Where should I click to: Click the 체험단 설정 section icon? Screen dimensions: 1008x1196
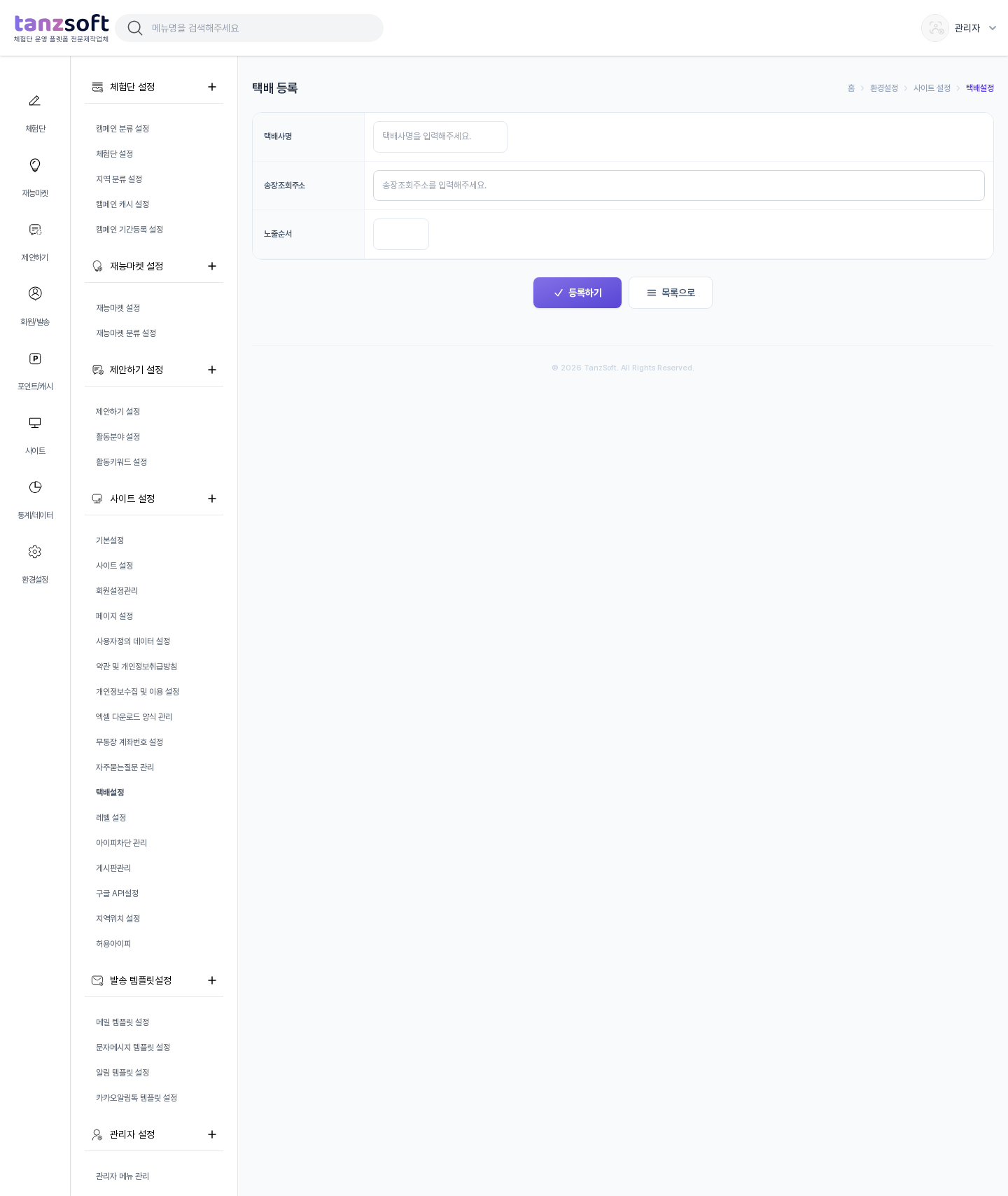pos(97,87)
